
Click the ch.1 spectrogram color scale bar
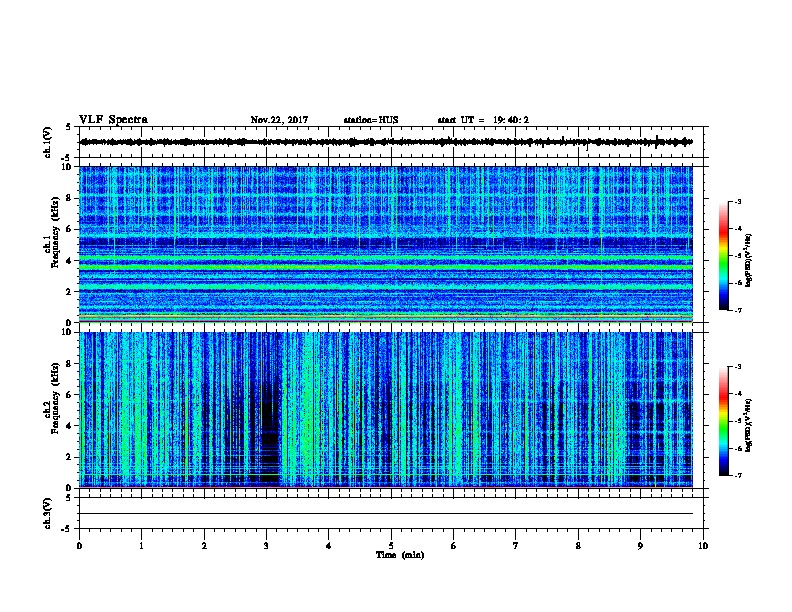[x=723, y=256]
